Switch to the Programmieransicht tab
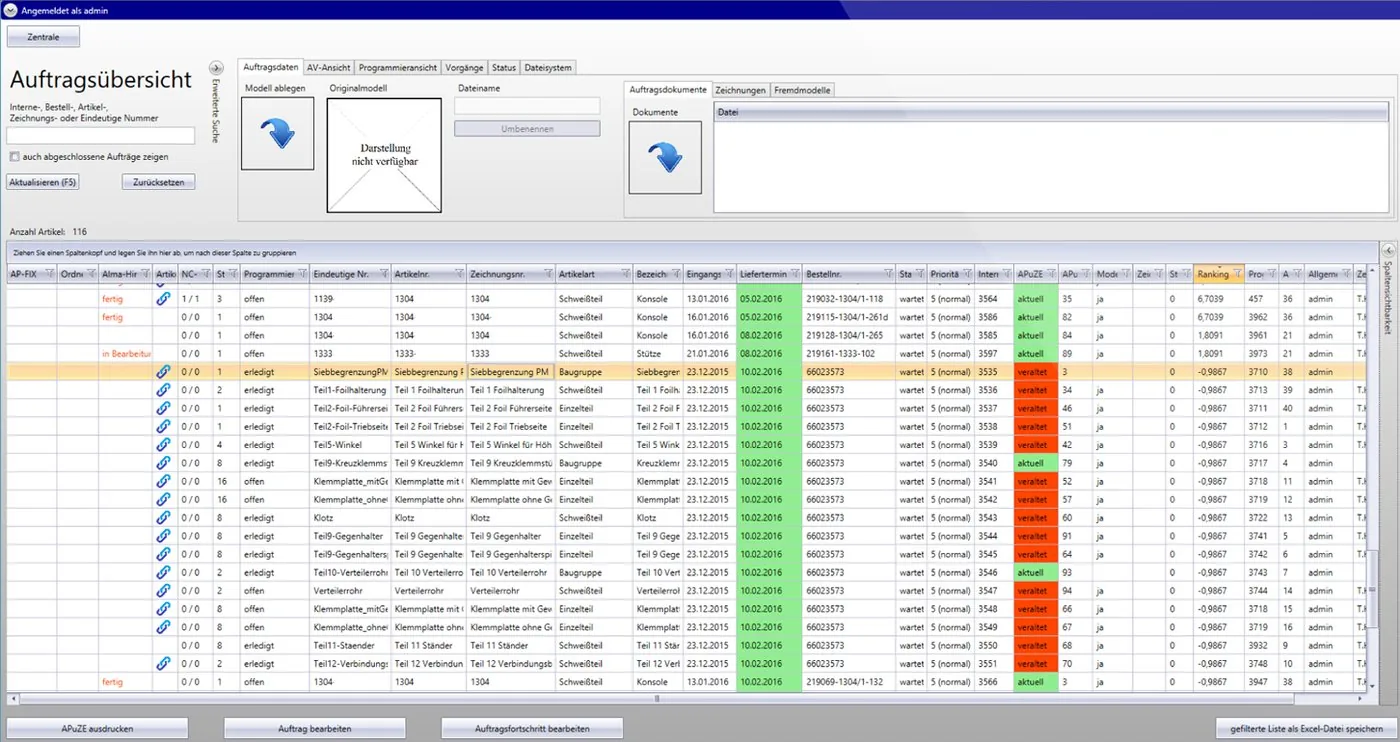The image size is (1400, 742). point(398,68)
